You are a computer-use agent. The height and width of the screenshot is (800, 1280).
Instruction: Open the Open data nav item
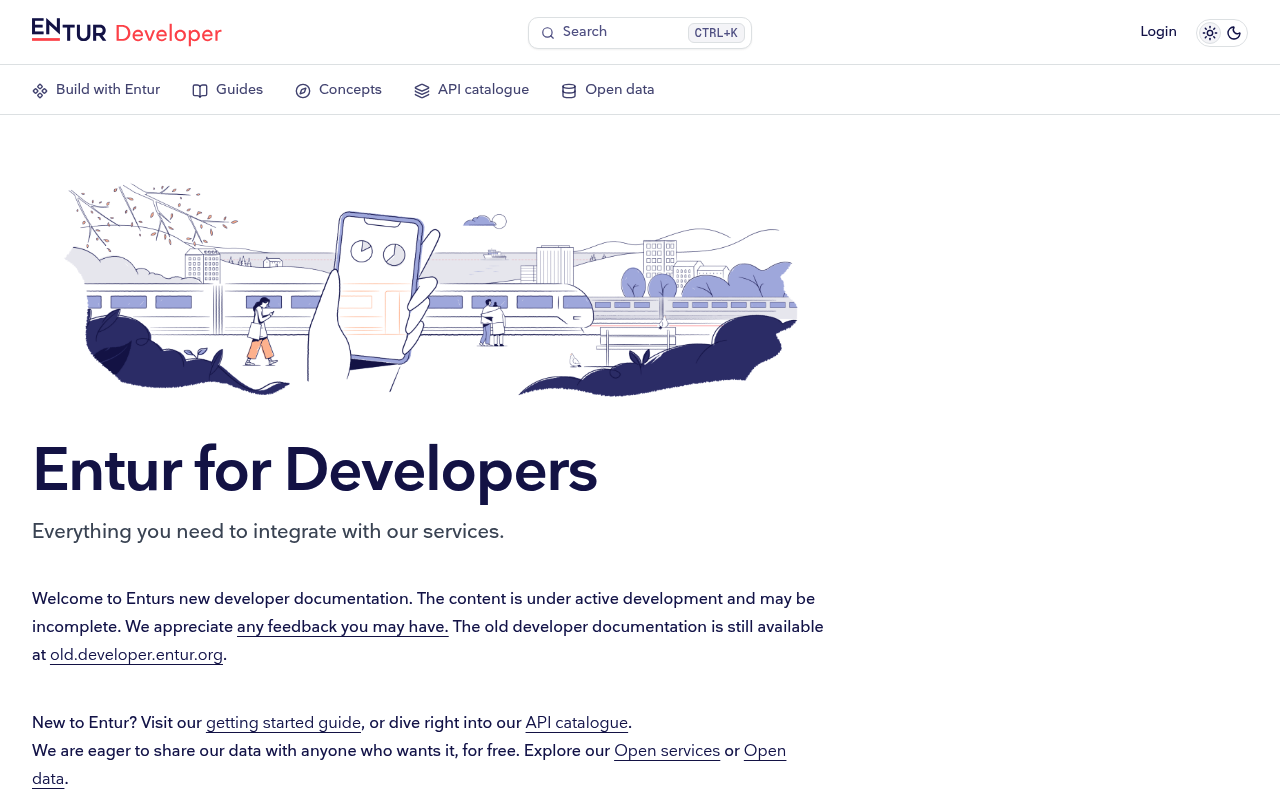pos(608,90)
